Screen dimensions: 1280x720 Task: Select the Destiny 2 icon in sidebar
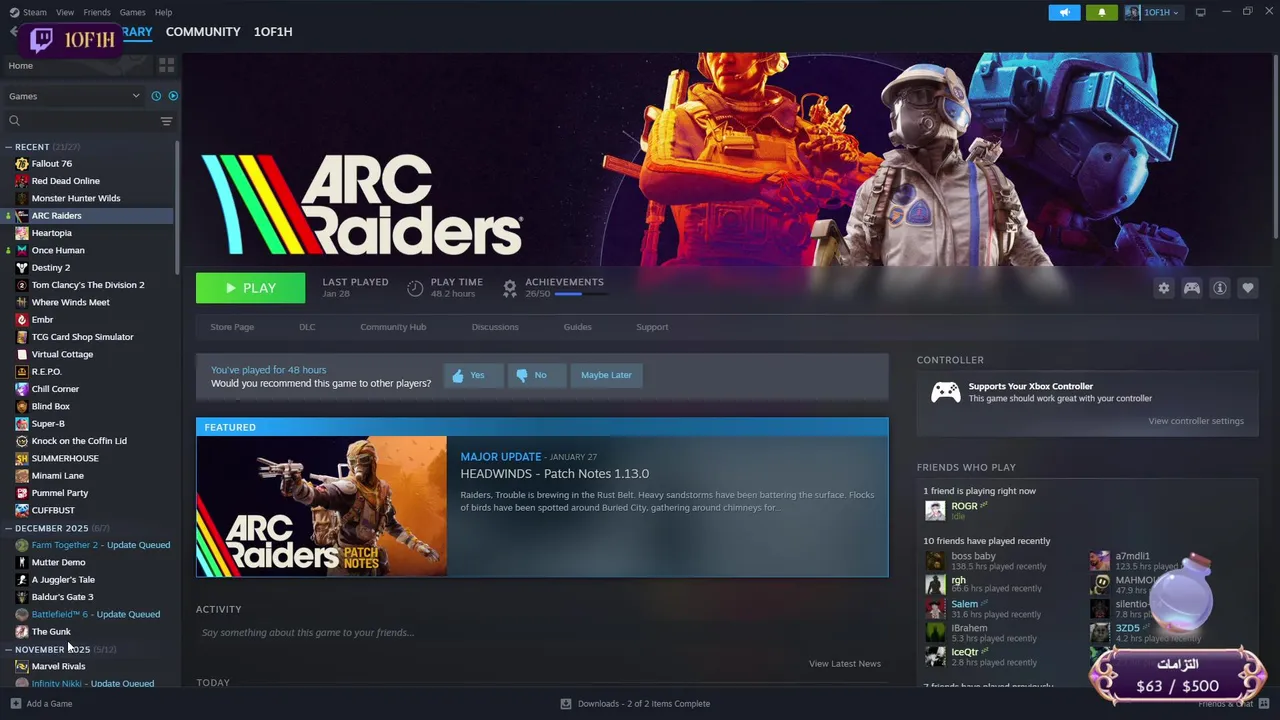click(x=22, y=268)
